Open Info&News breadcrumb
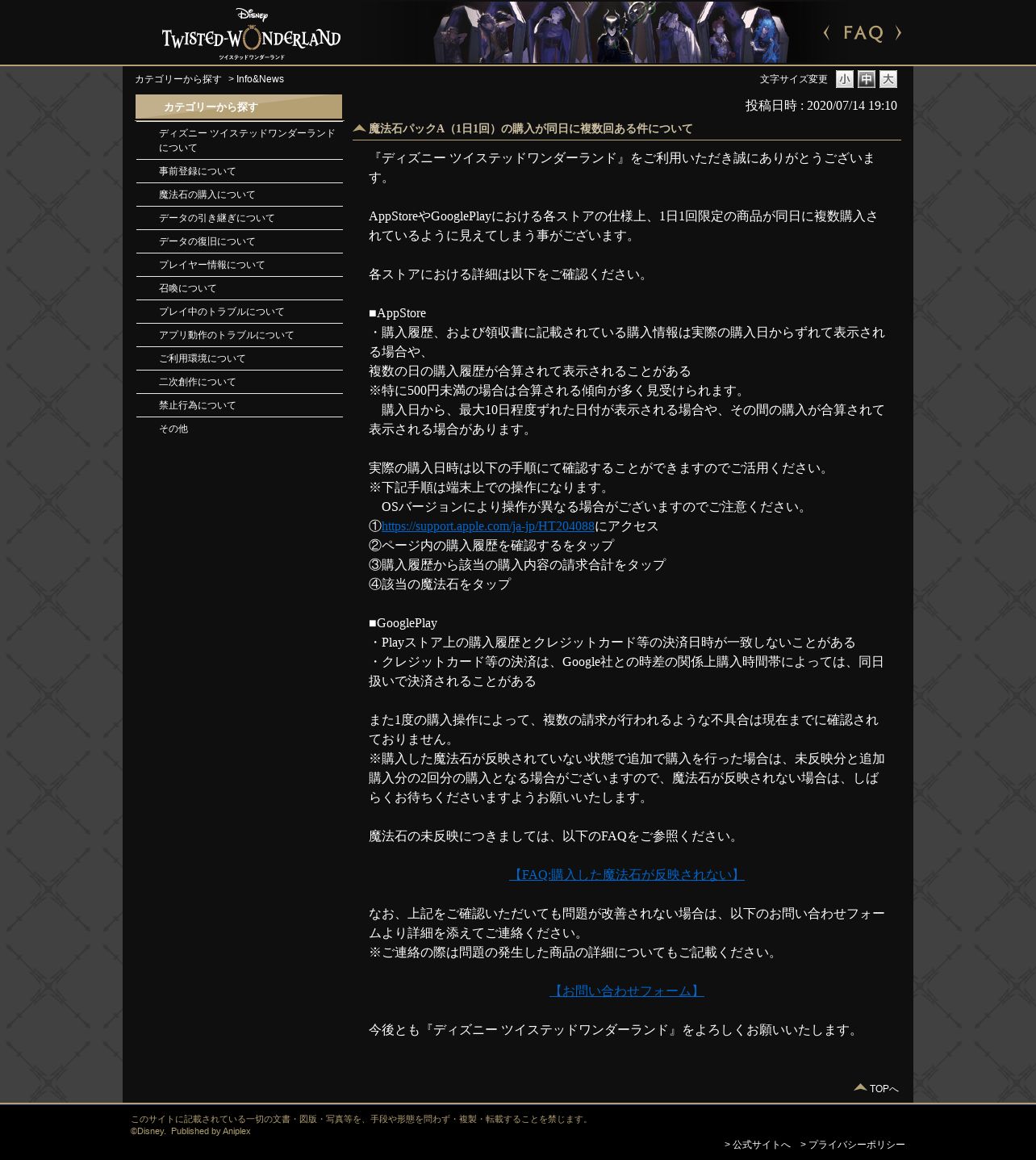This screenshot has width=1036, height=1160. 260,79
